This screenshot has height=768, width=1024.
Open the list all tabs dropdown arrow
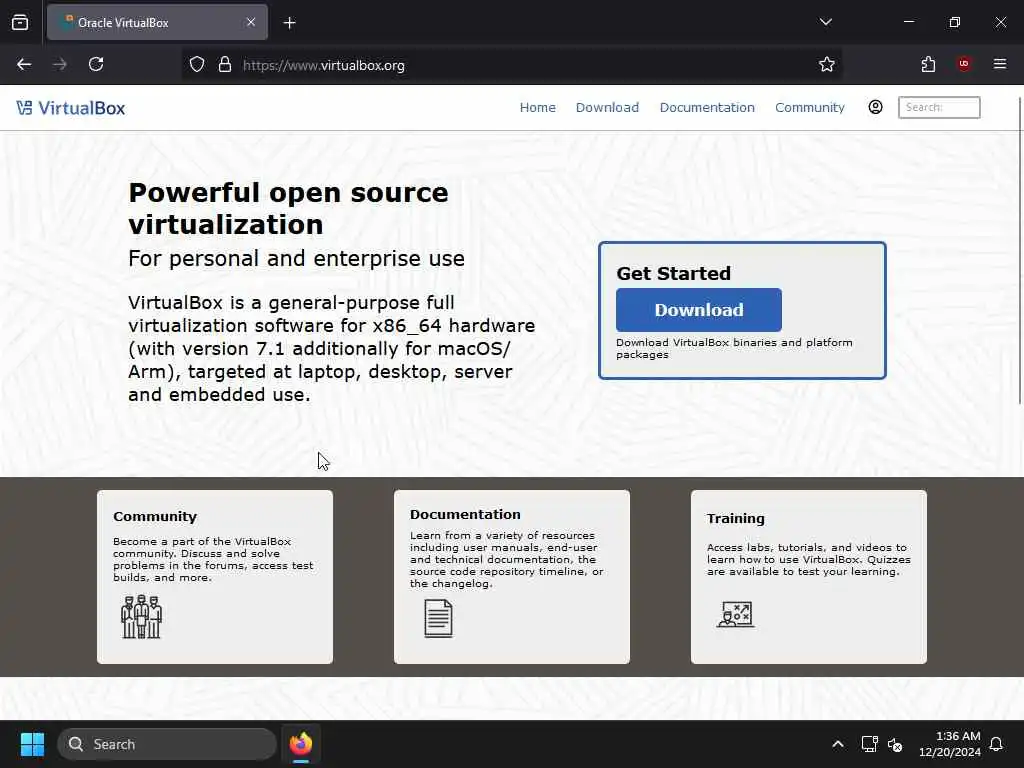[825, 22]
